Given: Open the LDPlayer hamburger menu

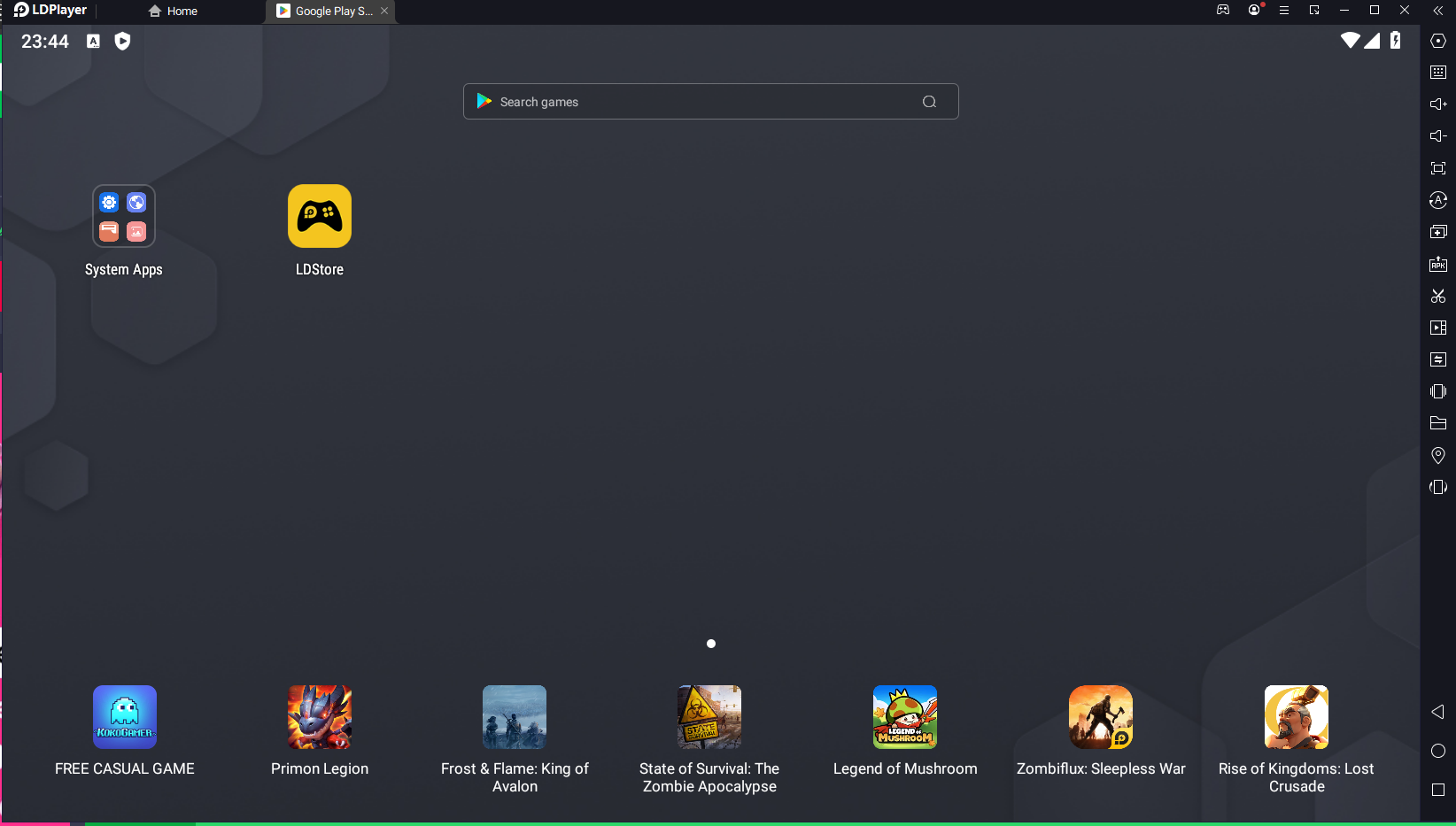Looking at the screenshot, I should click(1283, 11).
